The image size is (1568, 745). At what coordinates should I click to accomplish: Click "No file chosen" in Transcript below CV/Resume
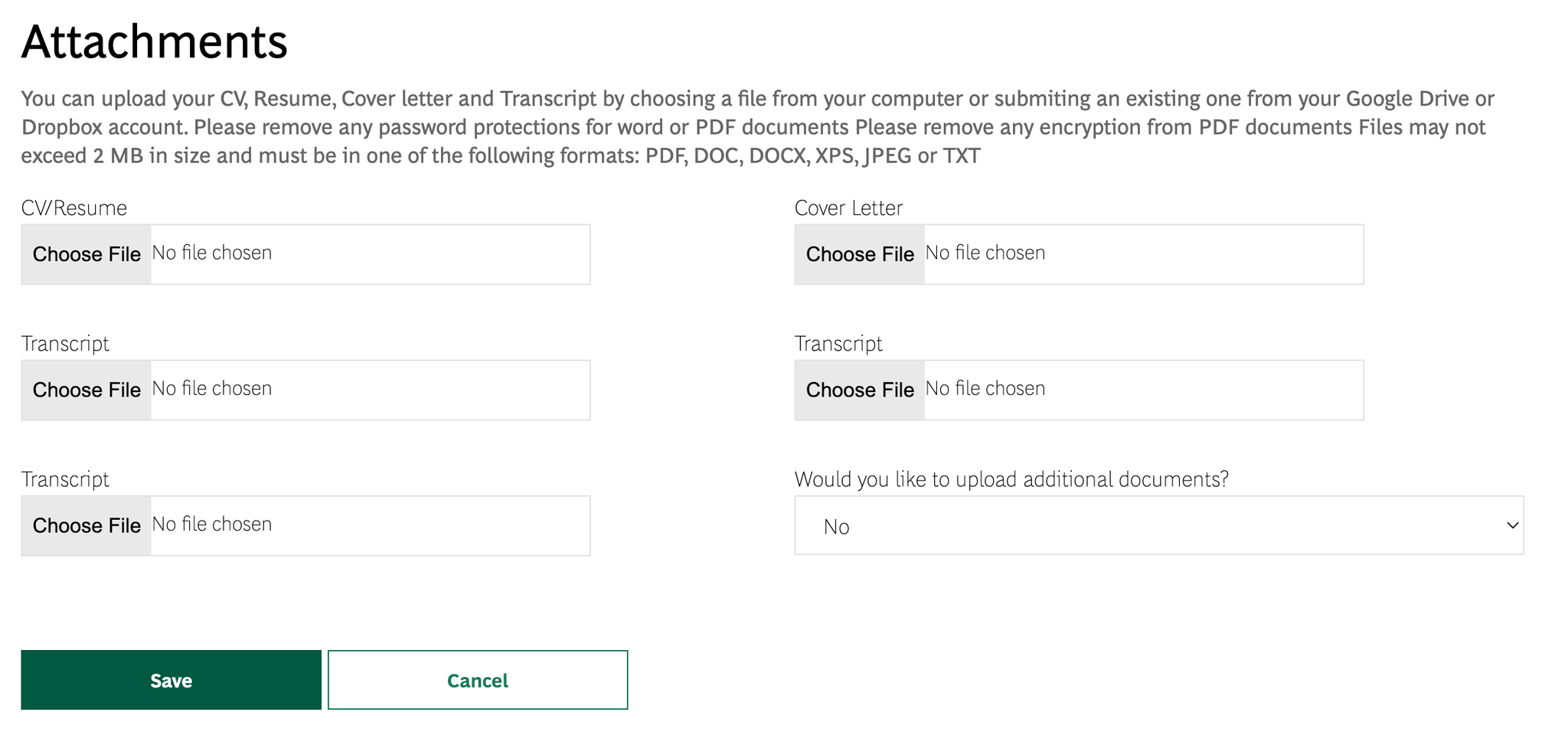pos(212,389)
